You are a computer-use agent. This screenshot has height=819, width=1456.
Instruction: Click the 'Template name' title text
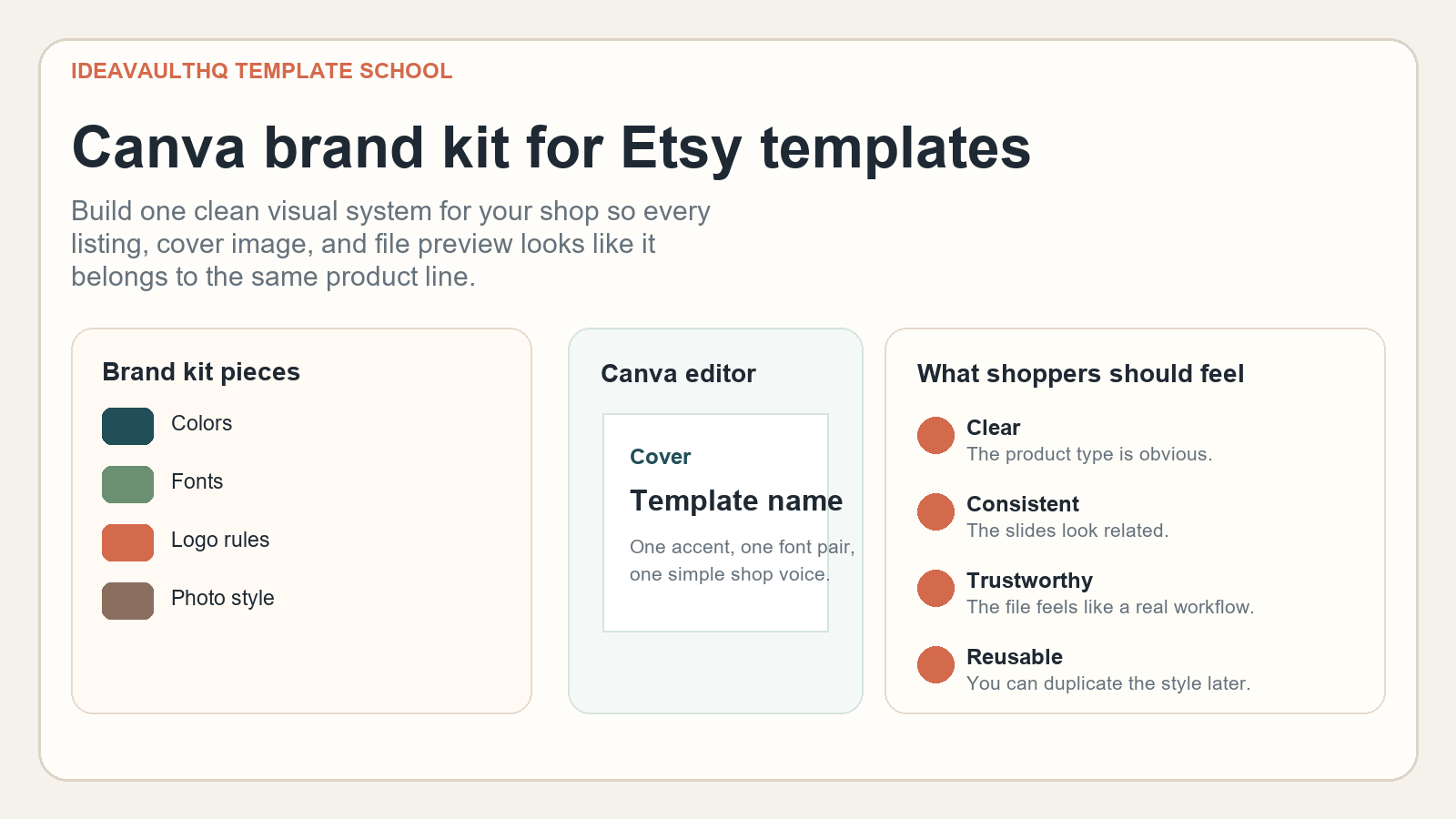click(736, 500)
